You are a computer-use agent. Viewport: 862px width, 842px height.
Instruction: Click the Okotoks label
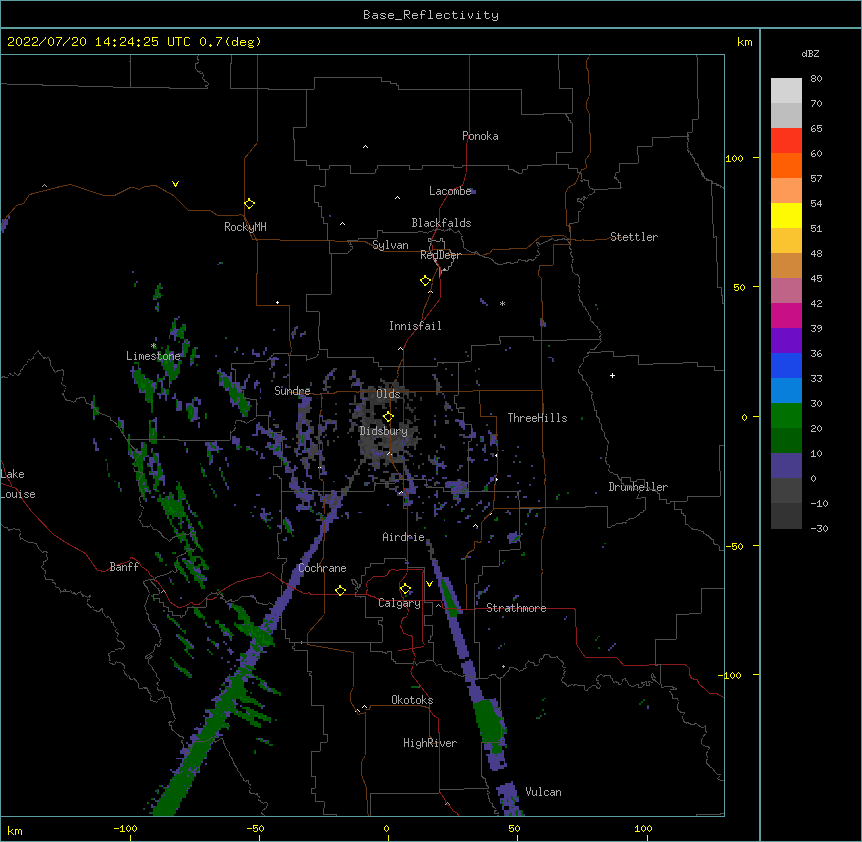click(412, 700)
